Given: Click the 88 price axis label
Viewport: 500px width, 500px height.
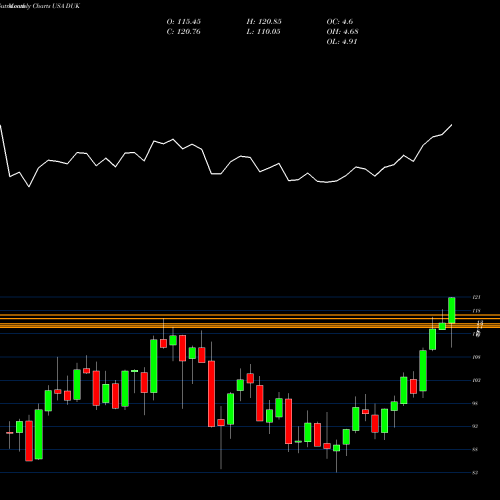Looking at the screenshot, I should pos(475,449).
